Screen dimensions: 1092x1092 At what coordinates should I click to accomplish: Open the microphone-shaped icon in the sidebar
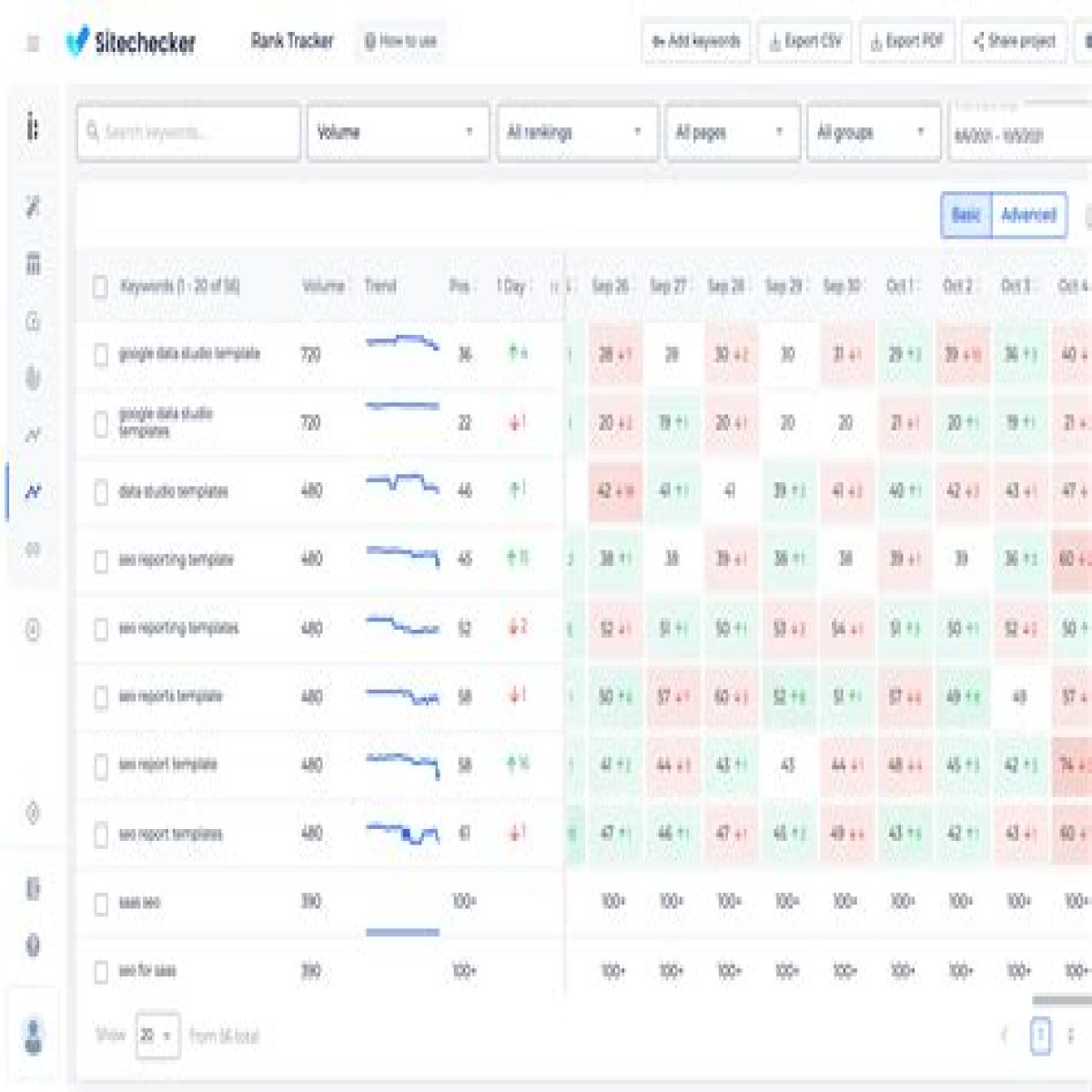33,378
